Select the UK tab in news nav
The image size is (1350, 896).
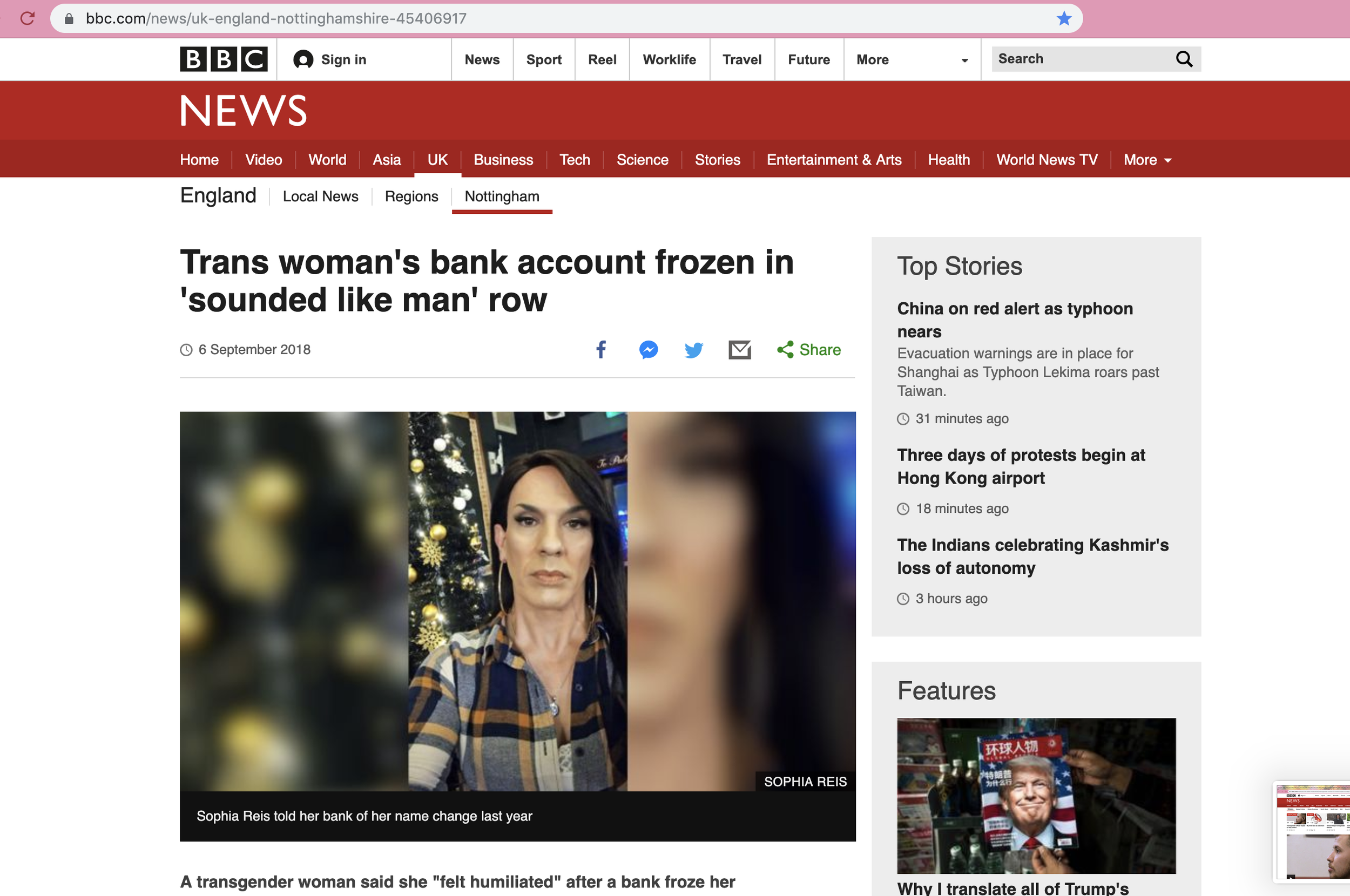click(437, 160)
